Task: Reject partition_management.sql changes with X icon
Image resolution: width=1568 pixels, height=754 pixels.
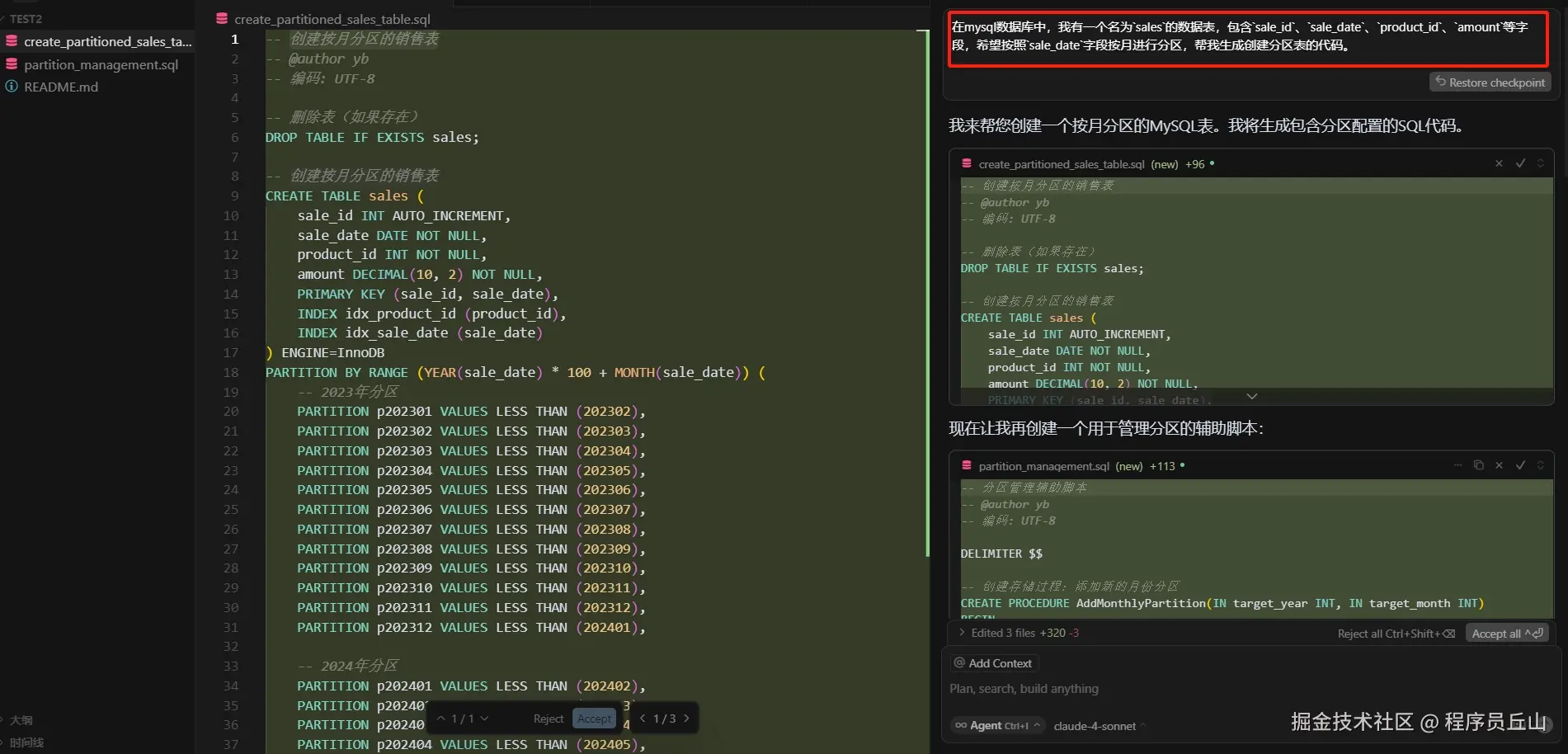Action: (1499, 465)
